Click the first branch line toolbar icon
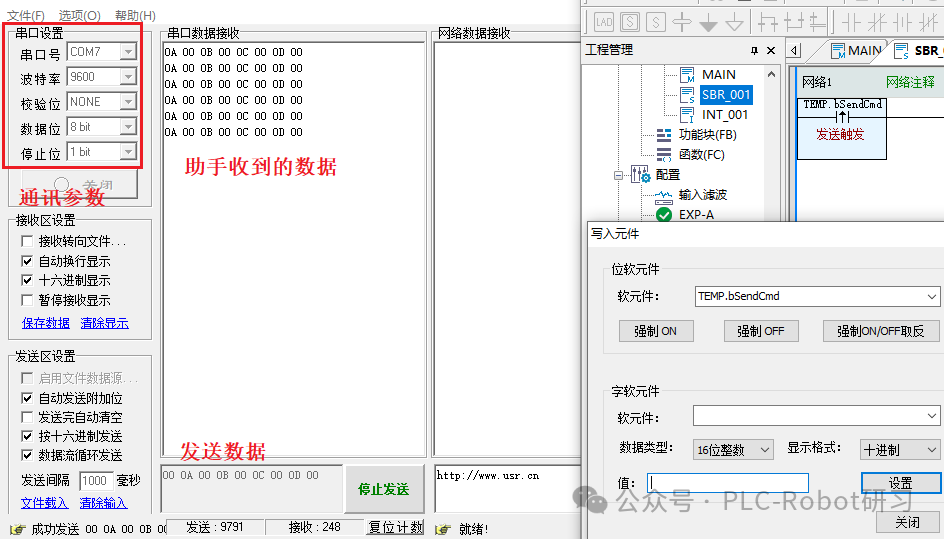This screenshot has height=539, width=944. coord(768,22)
